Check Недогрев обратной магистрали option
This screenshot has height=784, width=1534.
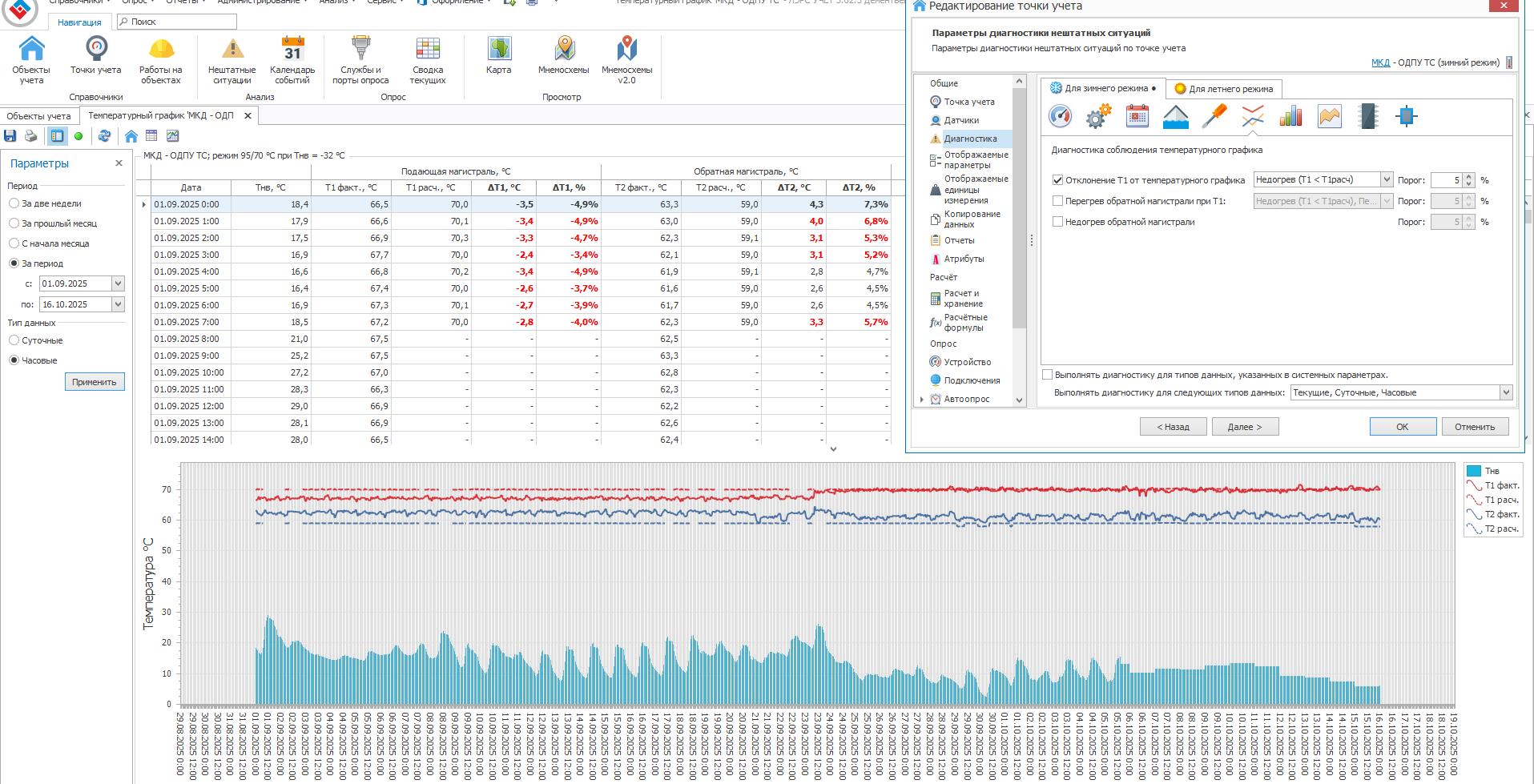click(x=1057, y=222)
